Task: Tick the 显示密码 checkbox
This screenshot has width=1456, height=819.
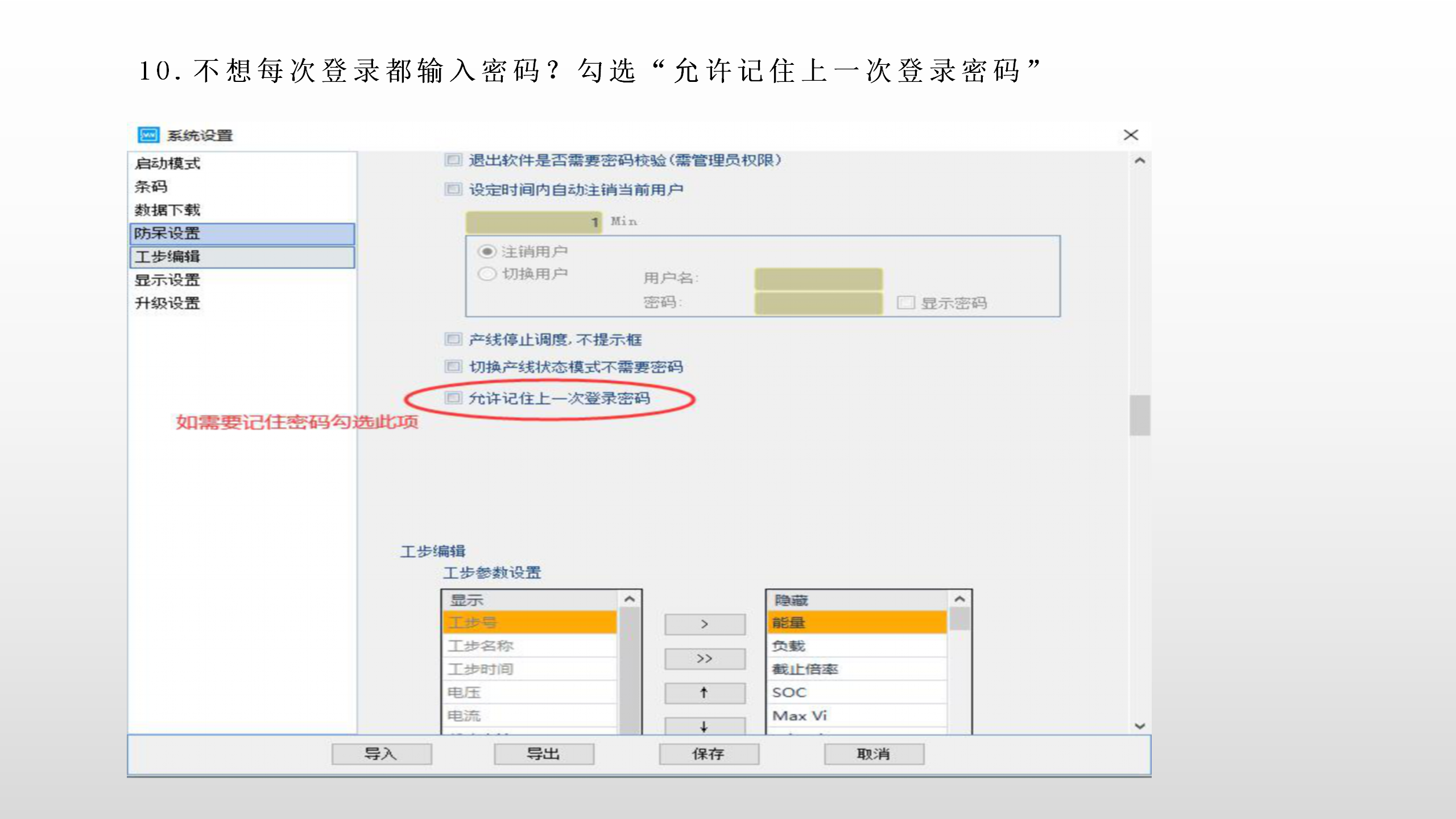Action: pos(905,302)
